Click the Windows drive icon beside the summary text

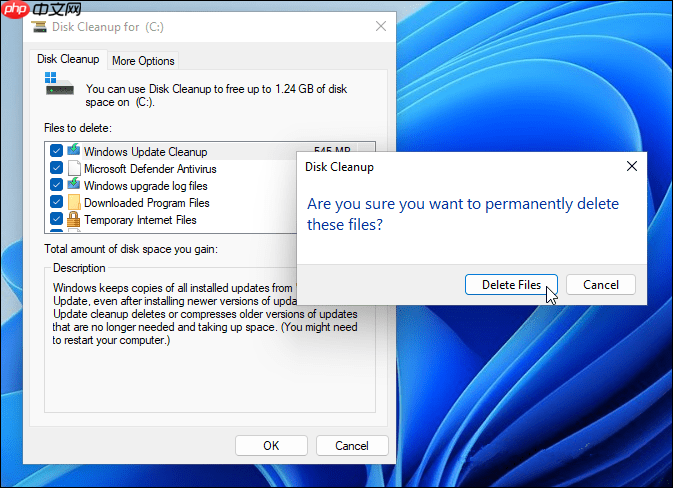59,83
